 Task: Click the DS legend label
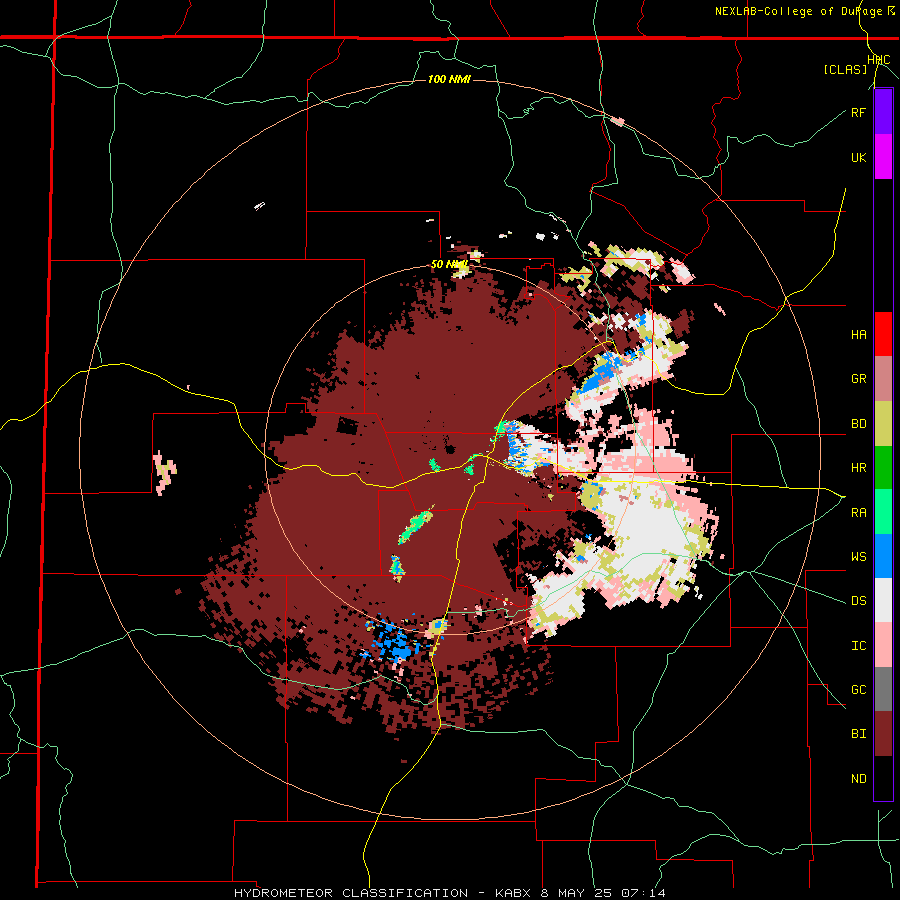click(858, 601)
